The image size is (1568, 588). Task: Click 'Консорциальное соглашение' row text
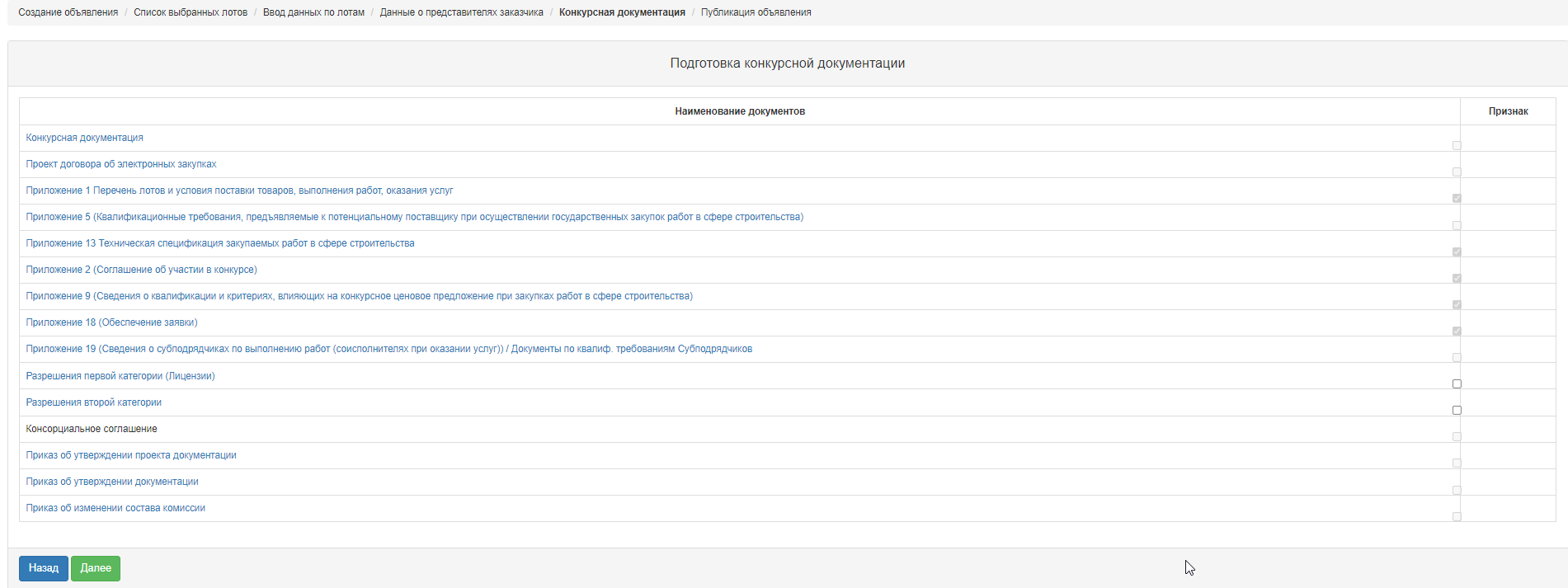(92, 429)
